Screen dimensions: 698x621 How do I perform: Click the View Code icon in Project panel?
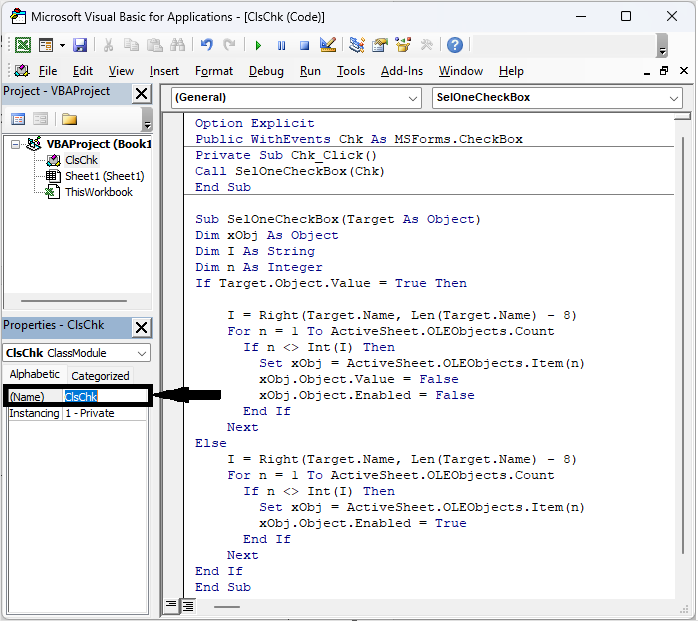(17, 119)
